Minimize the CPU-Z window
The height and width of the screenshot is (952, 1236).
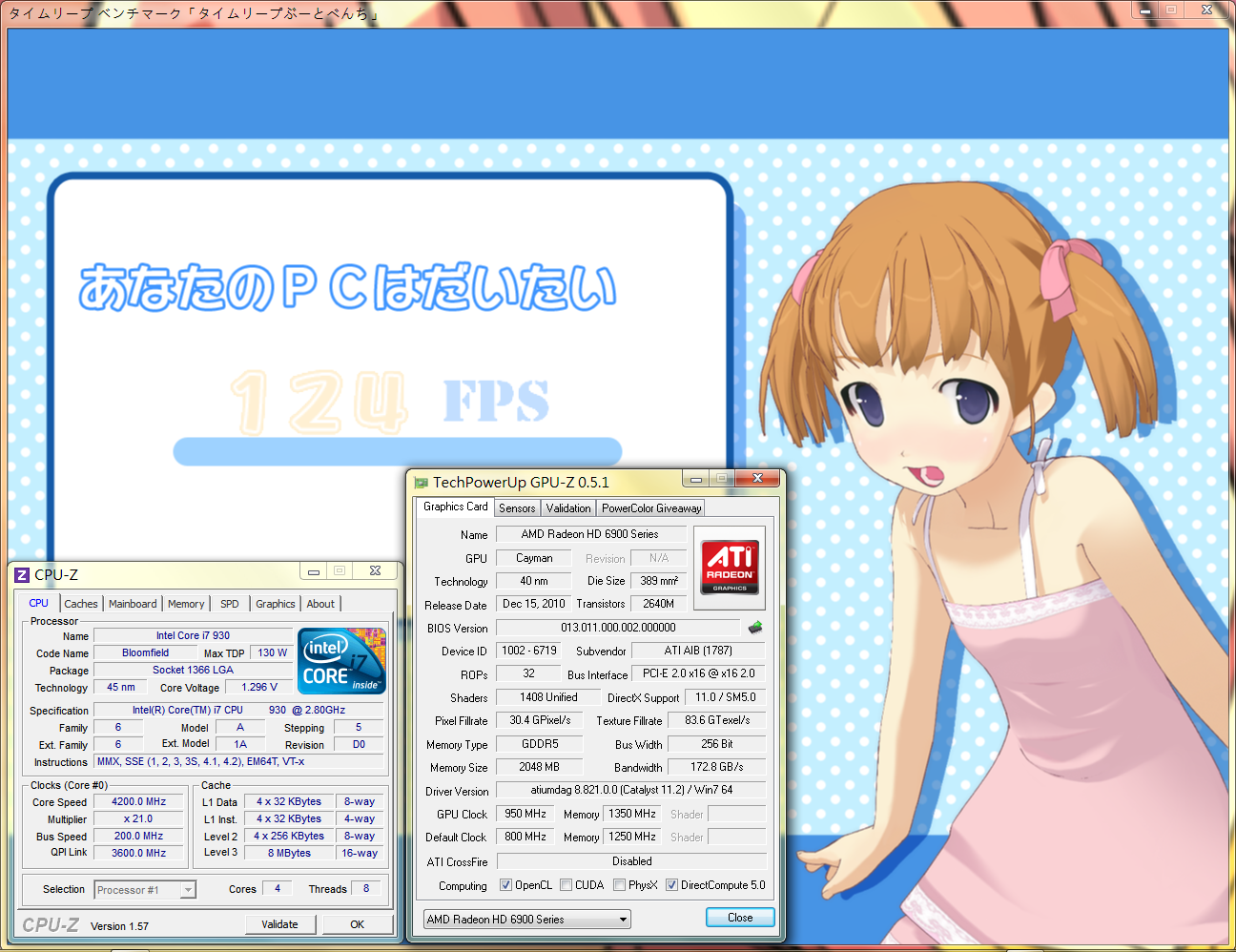(312, 571)
